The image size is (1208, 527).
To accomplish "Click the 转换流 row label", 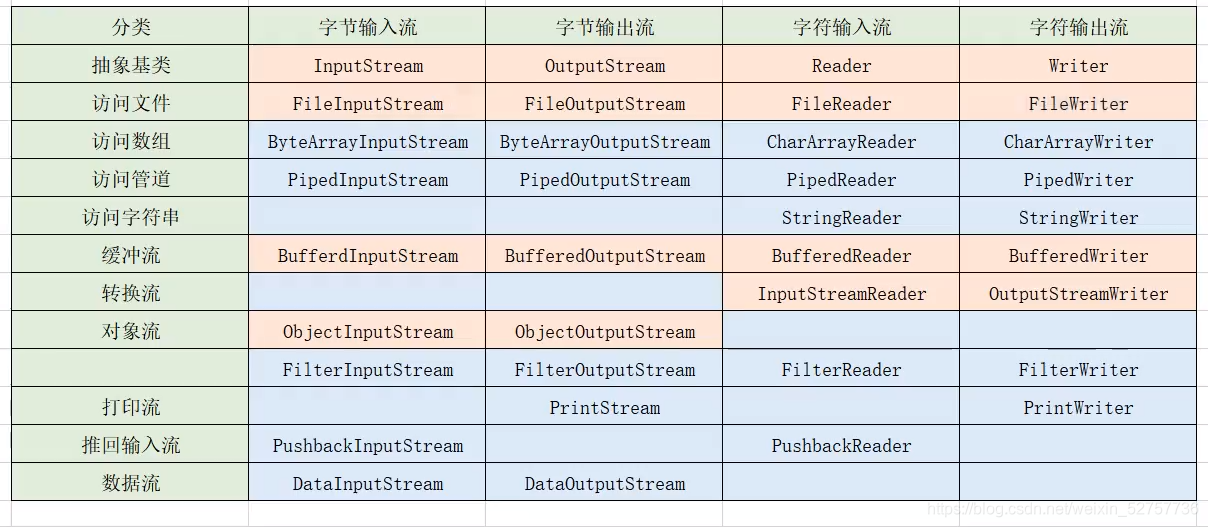I will pos(130,293).
